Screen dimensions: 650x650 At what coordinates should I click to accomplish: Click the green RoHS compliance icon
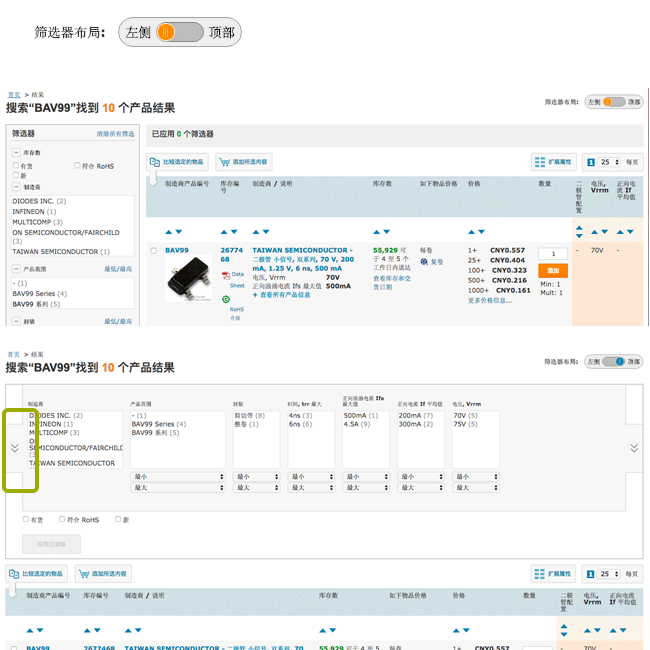tap(226, 299)
